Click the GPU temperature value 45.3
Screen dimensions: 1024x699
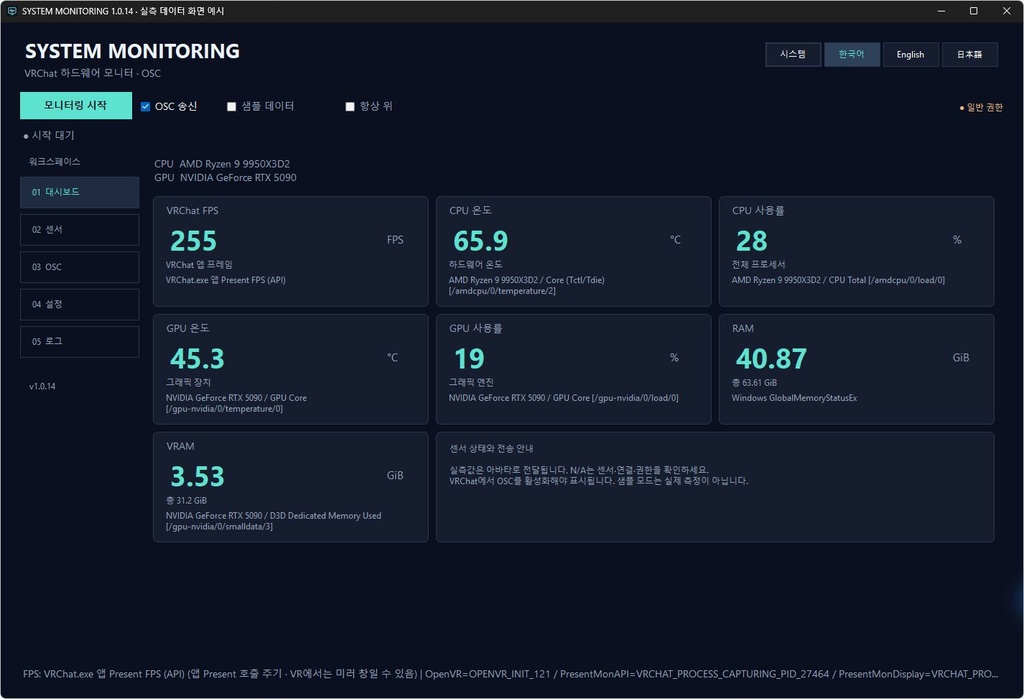coord(197,359)
